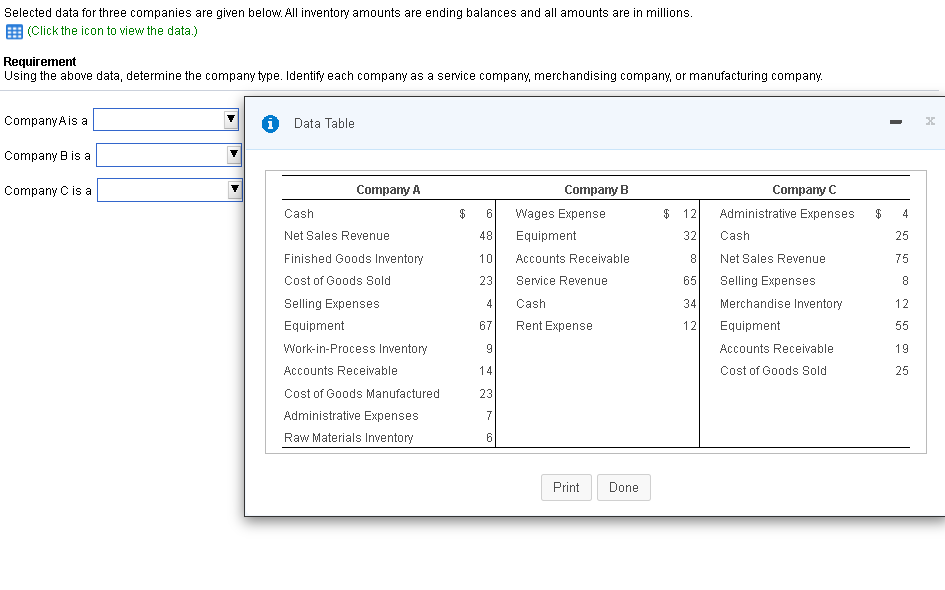Click the Print button
The width and height of the screenshot is (945, 590).
pos(566,487)
